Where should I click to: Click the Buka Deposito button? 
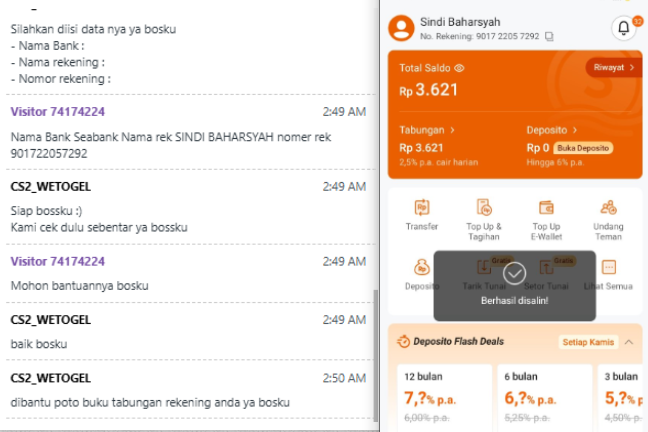583,148
